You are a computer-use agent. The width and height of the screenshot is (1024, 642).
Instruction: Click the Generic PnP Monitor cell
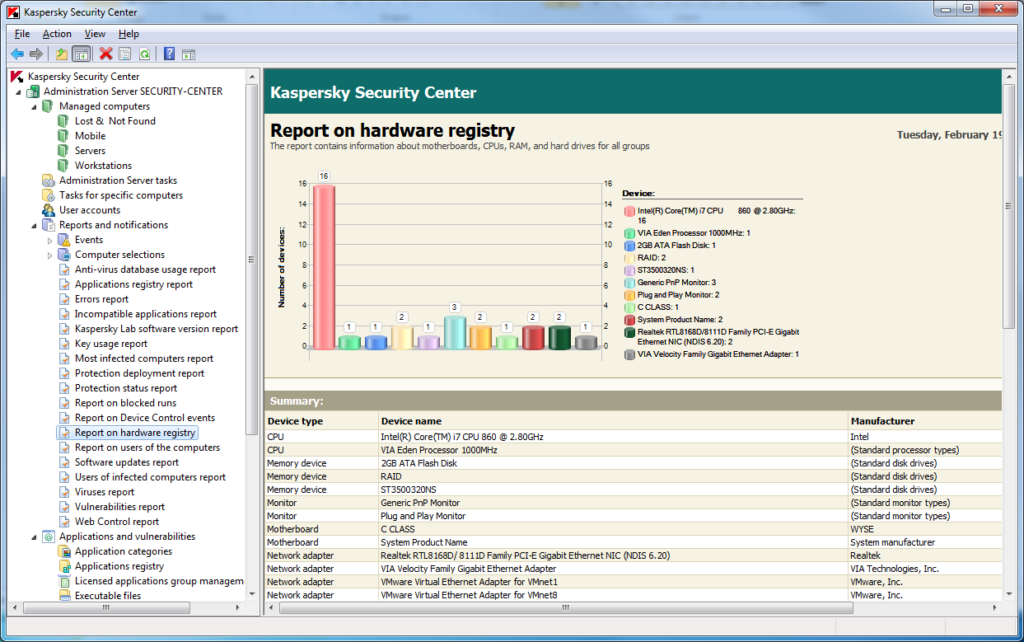point(613,503)
